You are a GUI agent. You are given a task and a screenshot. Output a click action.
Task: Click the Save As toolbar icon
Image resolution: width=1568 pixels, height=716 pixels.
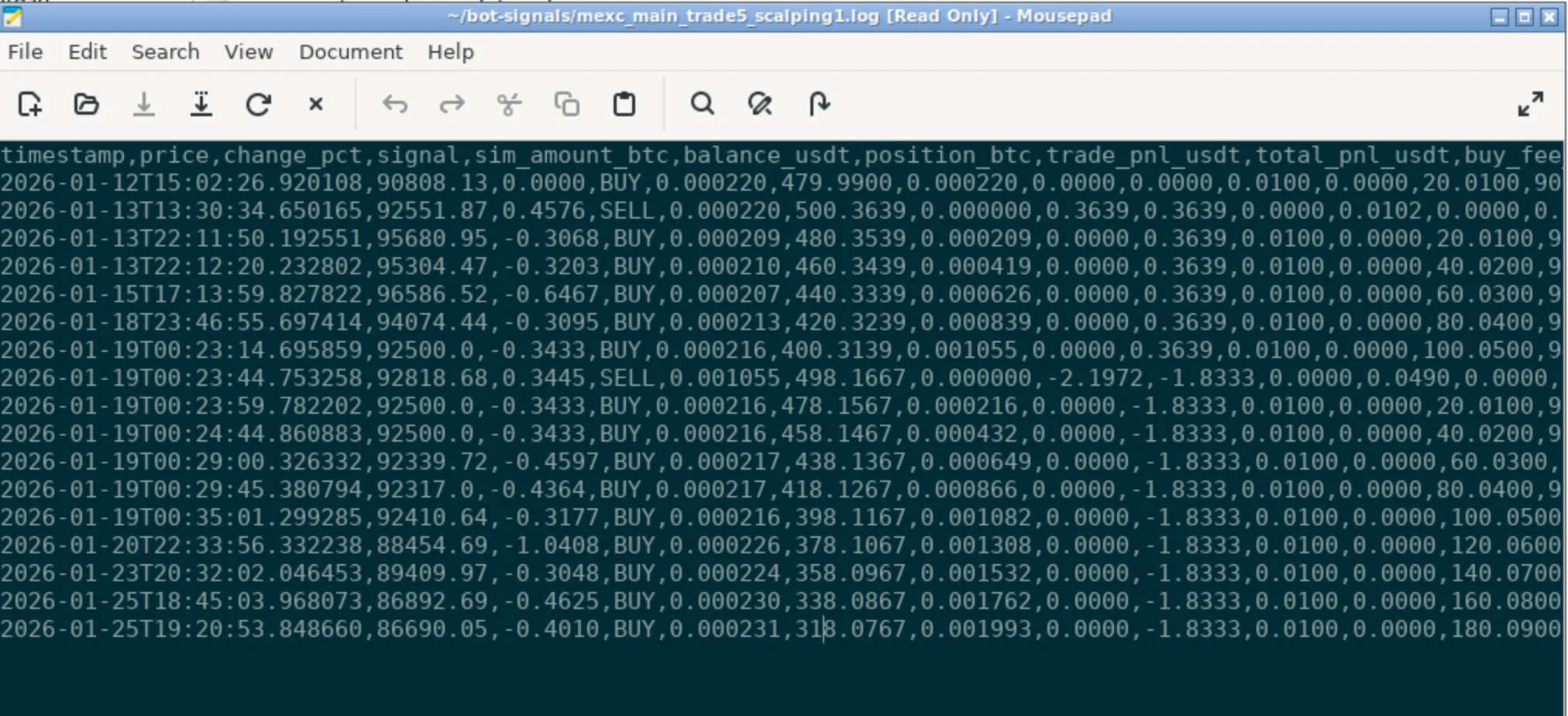201,104
